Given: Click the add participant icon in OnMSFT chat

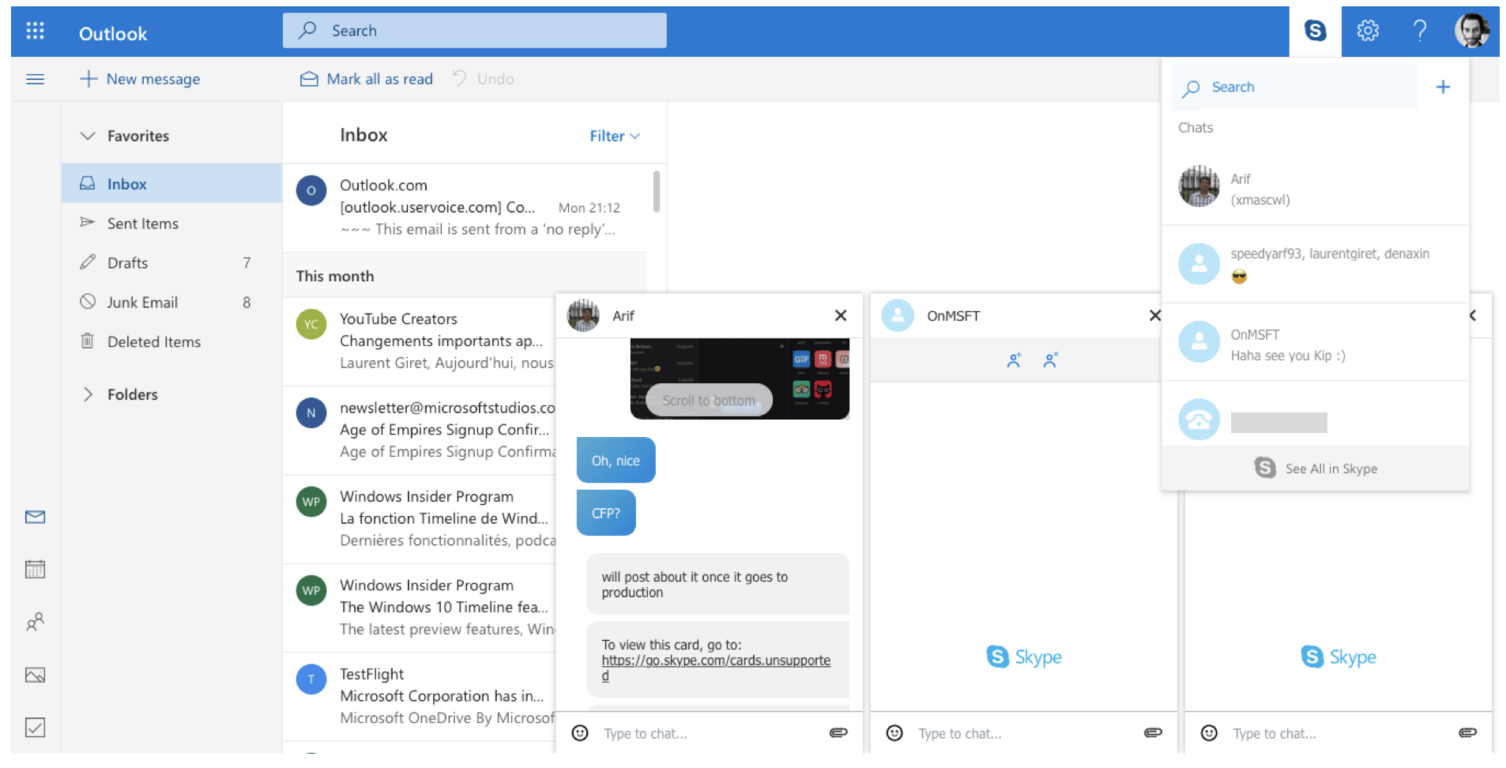Looking at the screenshot, I should (x=1014, y=361).
